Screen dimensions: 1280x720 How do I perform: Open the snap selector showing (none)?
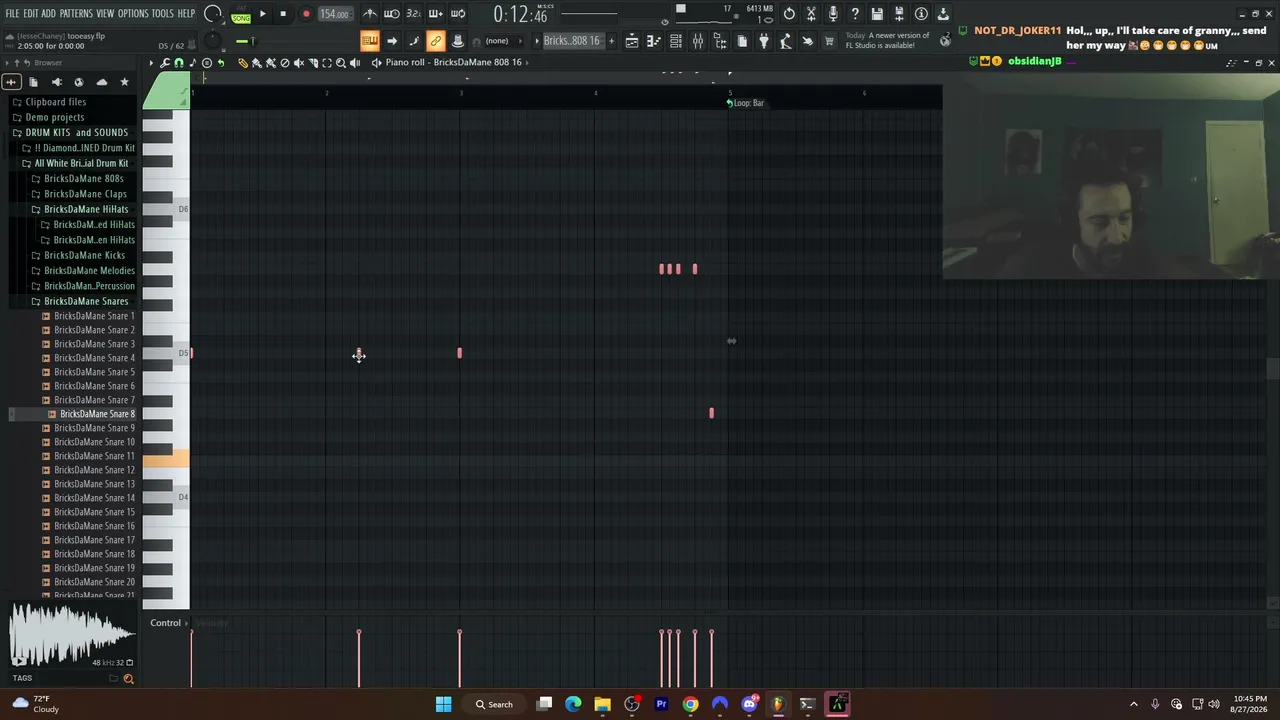[x=497, y=41]
